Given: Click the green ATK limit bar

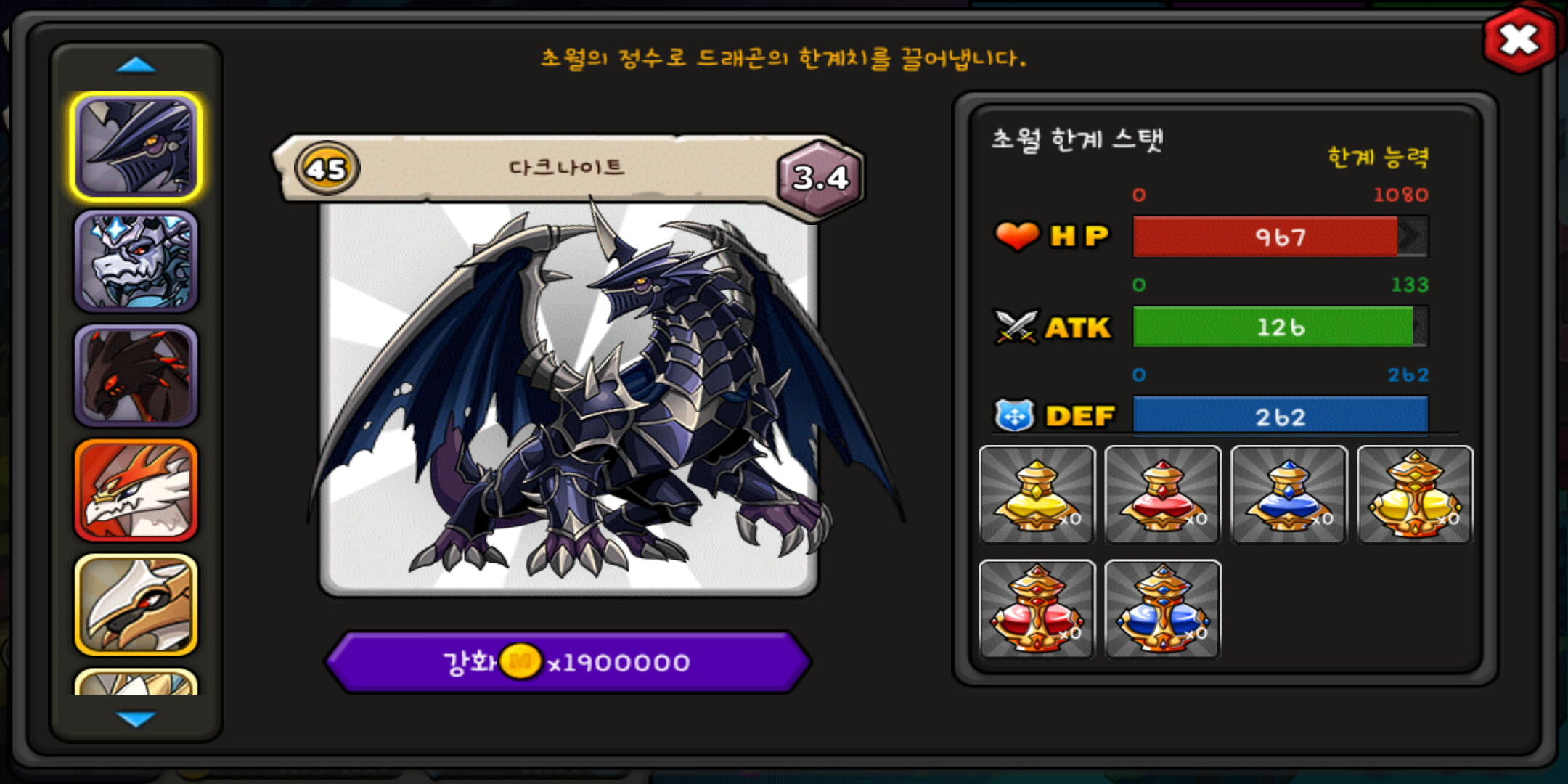Looking at the screenshot, I should coord(1281,327).
